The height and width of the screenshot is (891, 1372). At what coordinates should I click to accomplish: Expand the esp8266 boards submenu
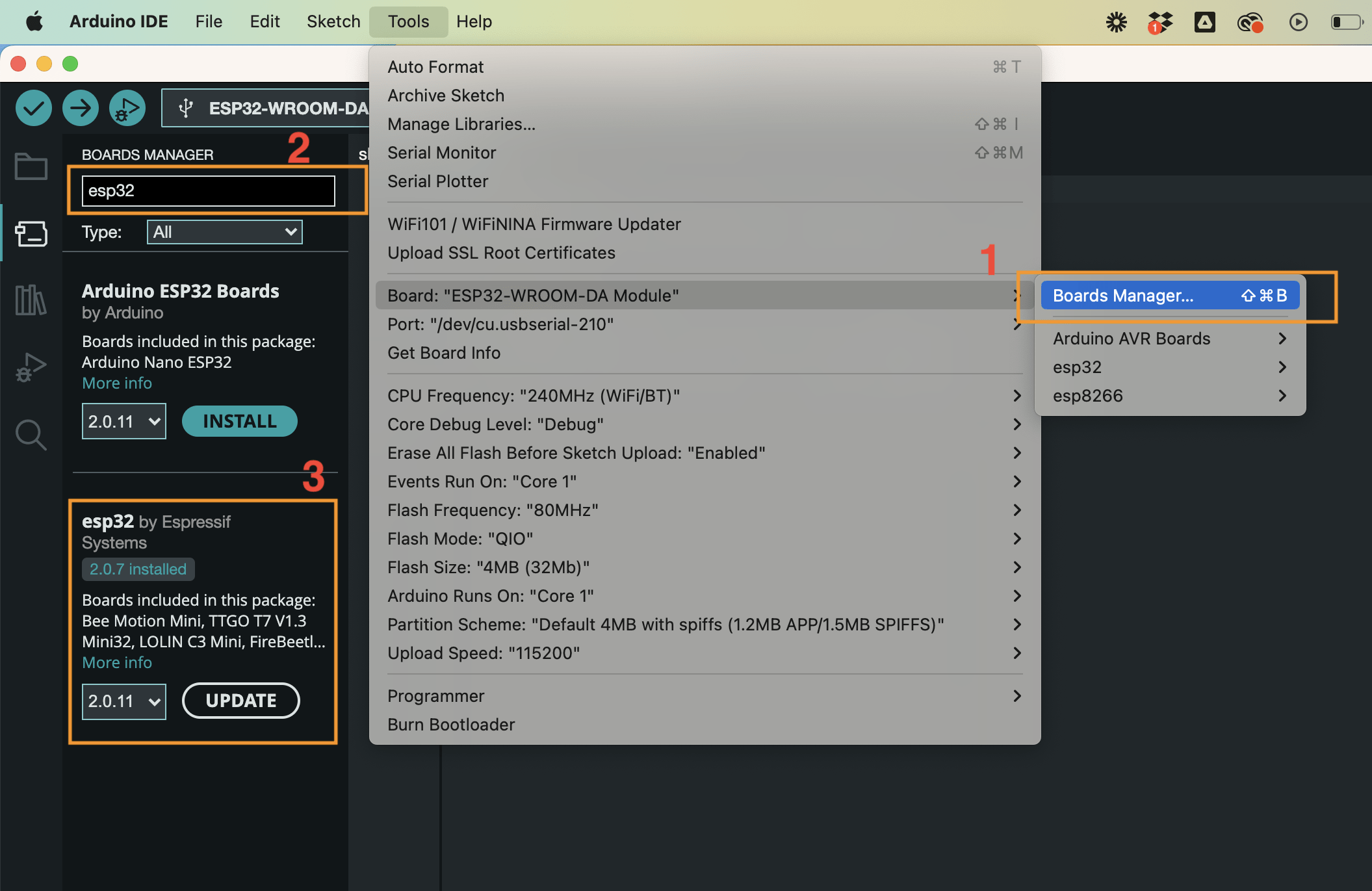point(1170,396)
